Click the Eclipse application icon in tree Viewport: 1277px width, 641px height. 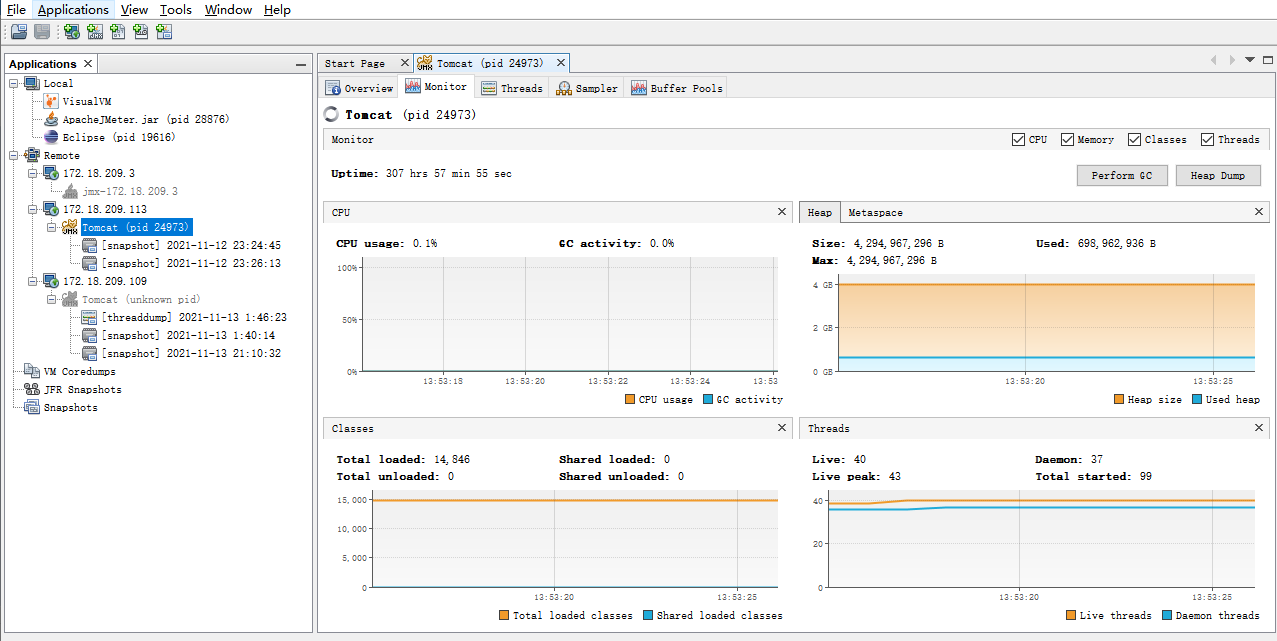51,137
